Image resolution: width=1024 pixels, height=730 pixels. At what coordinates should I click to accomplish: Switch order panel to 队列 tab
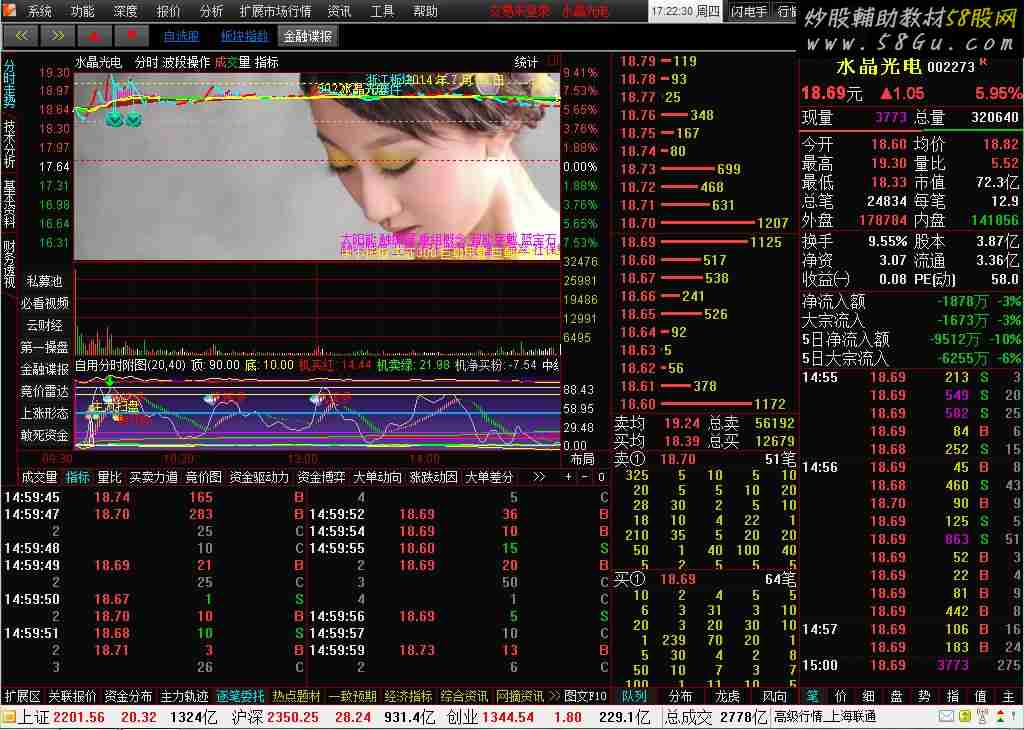(634, 697)
